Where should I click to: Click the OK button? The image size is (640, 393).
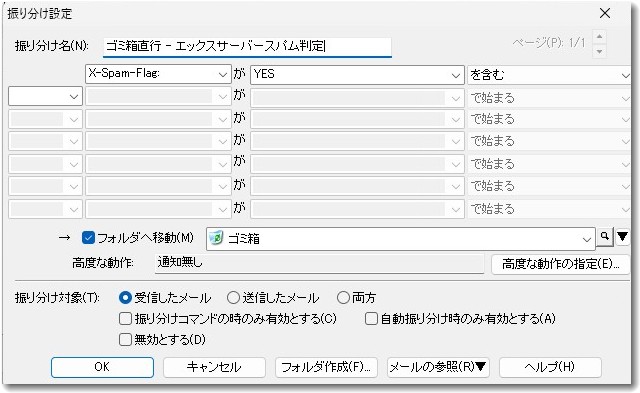click(x=102, y=367)
